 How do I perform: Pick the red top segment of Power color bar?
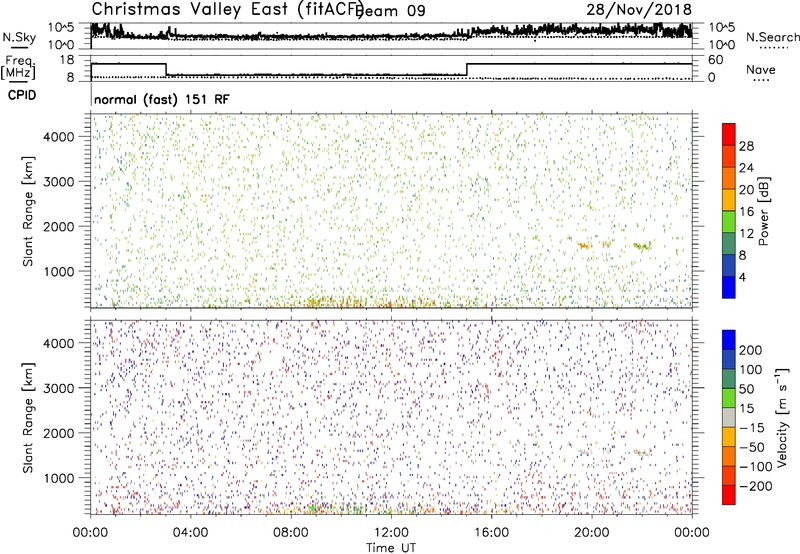point(729,135)
